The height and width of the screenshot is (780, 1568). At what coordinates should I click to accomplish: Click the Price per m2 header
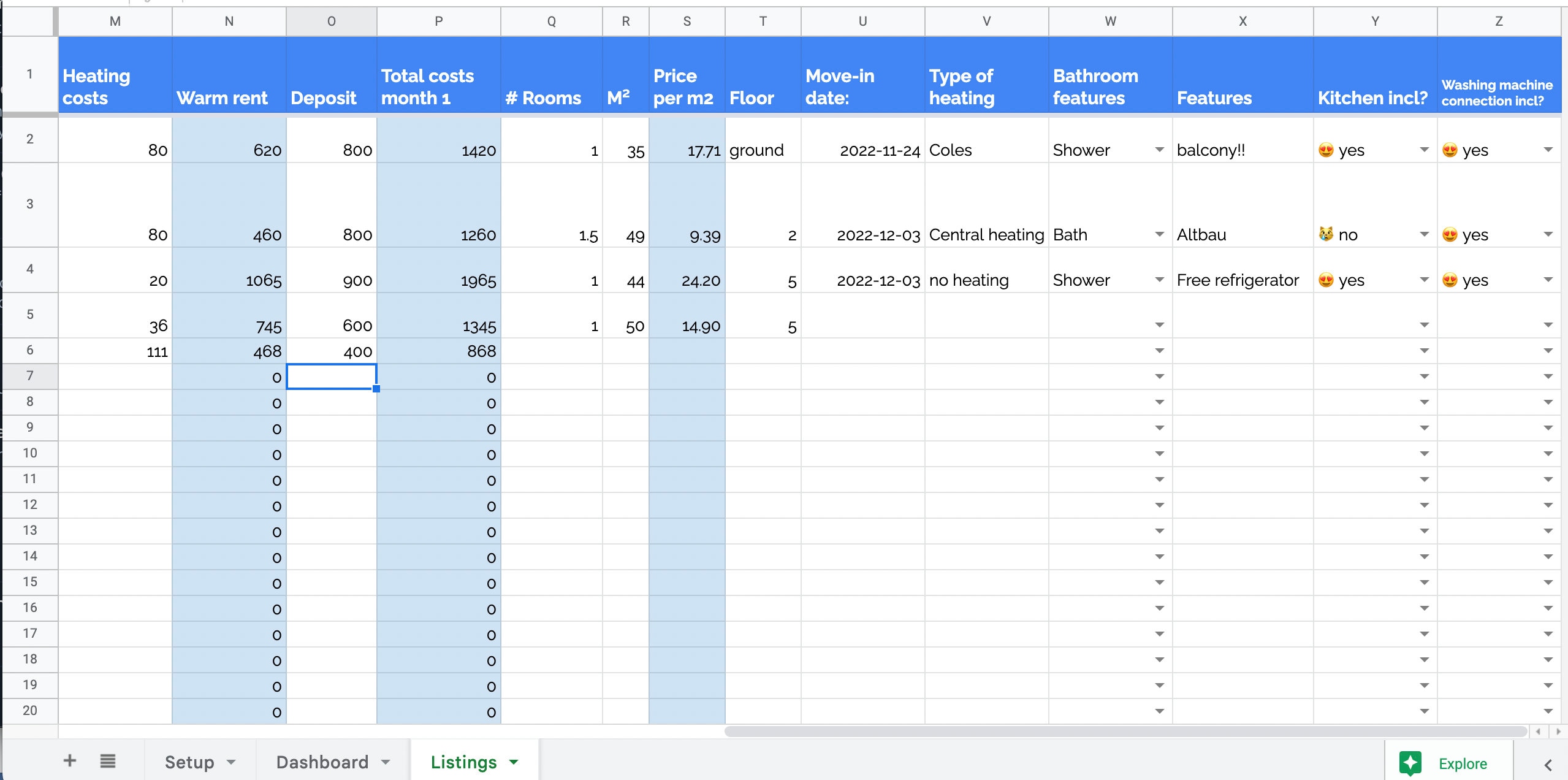coord(687,75)
